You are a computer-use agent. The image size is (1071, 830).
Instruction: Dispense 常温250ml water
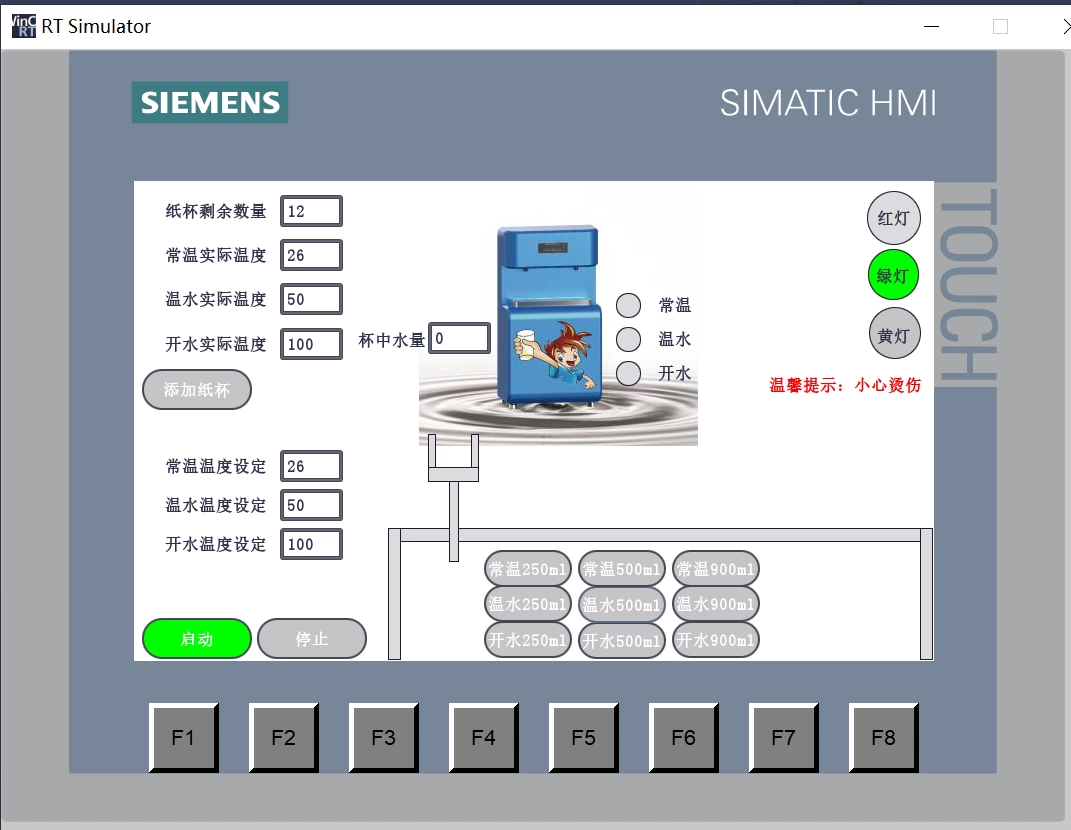[527, 568]
